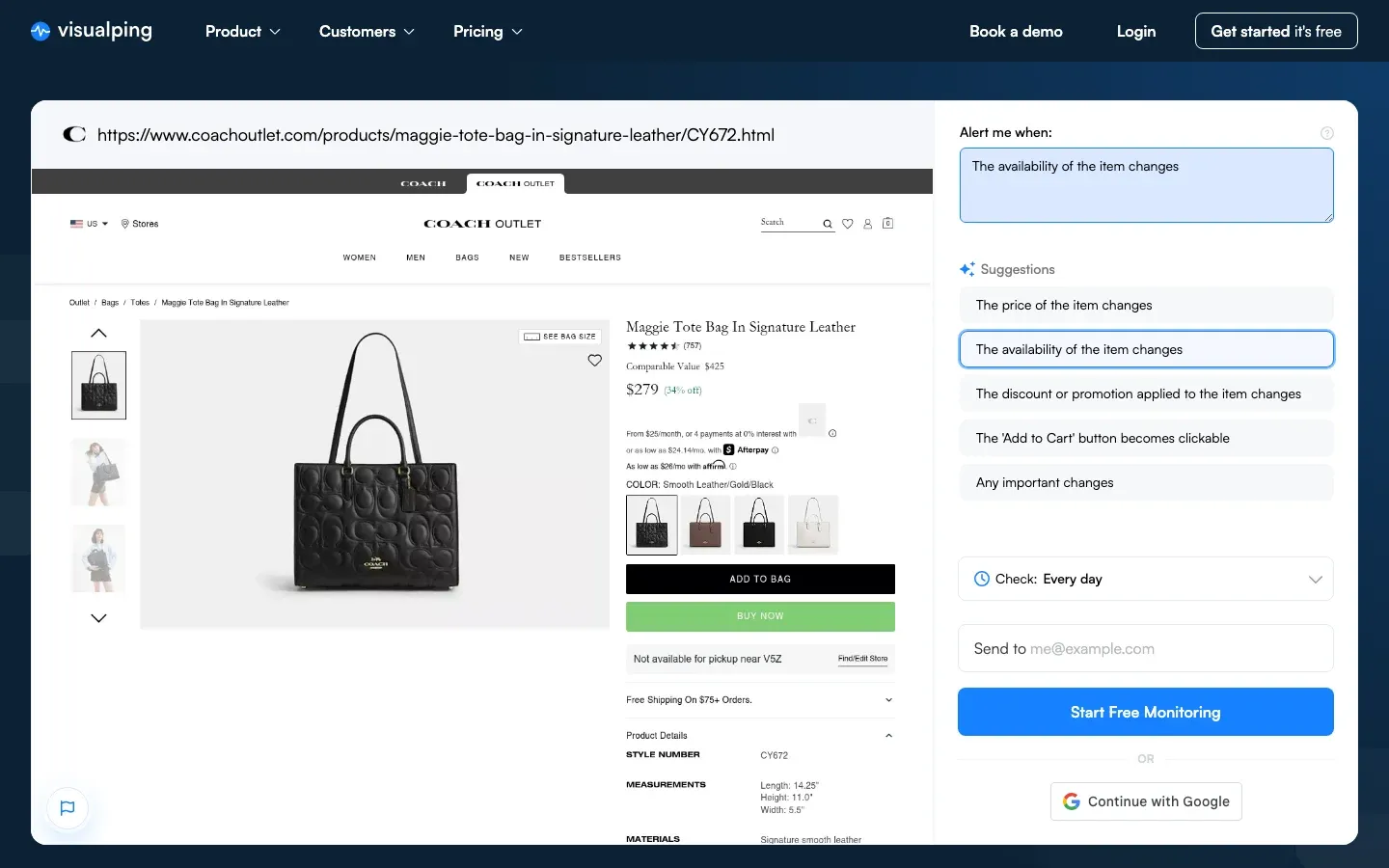Click the Affirm info icon

733,466
